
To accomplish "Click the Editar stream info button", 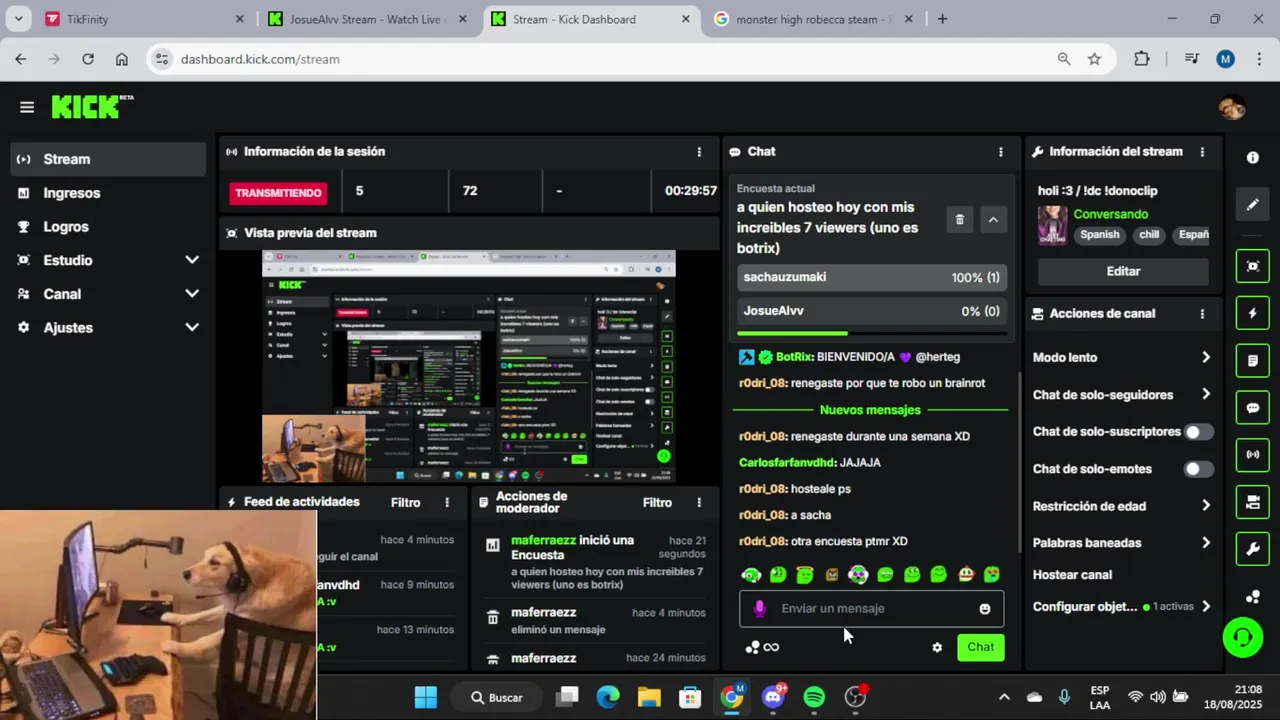I will [1123, 271].
